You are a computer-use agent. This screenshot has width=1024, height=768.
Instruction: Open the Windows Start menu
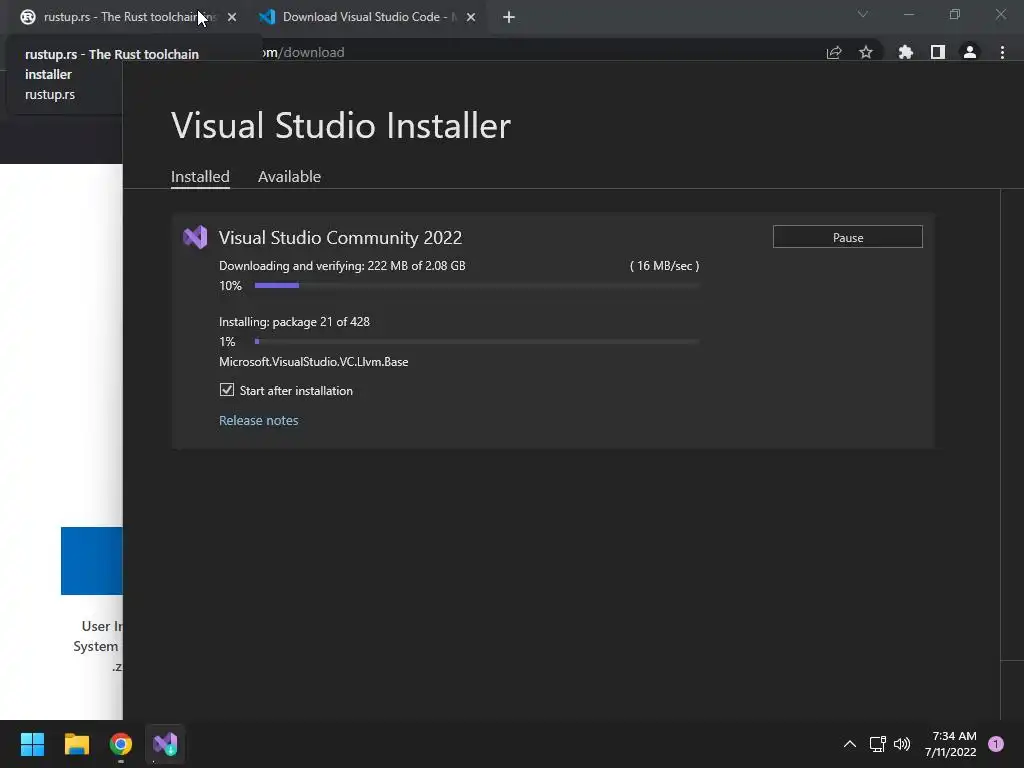(32, 744)
